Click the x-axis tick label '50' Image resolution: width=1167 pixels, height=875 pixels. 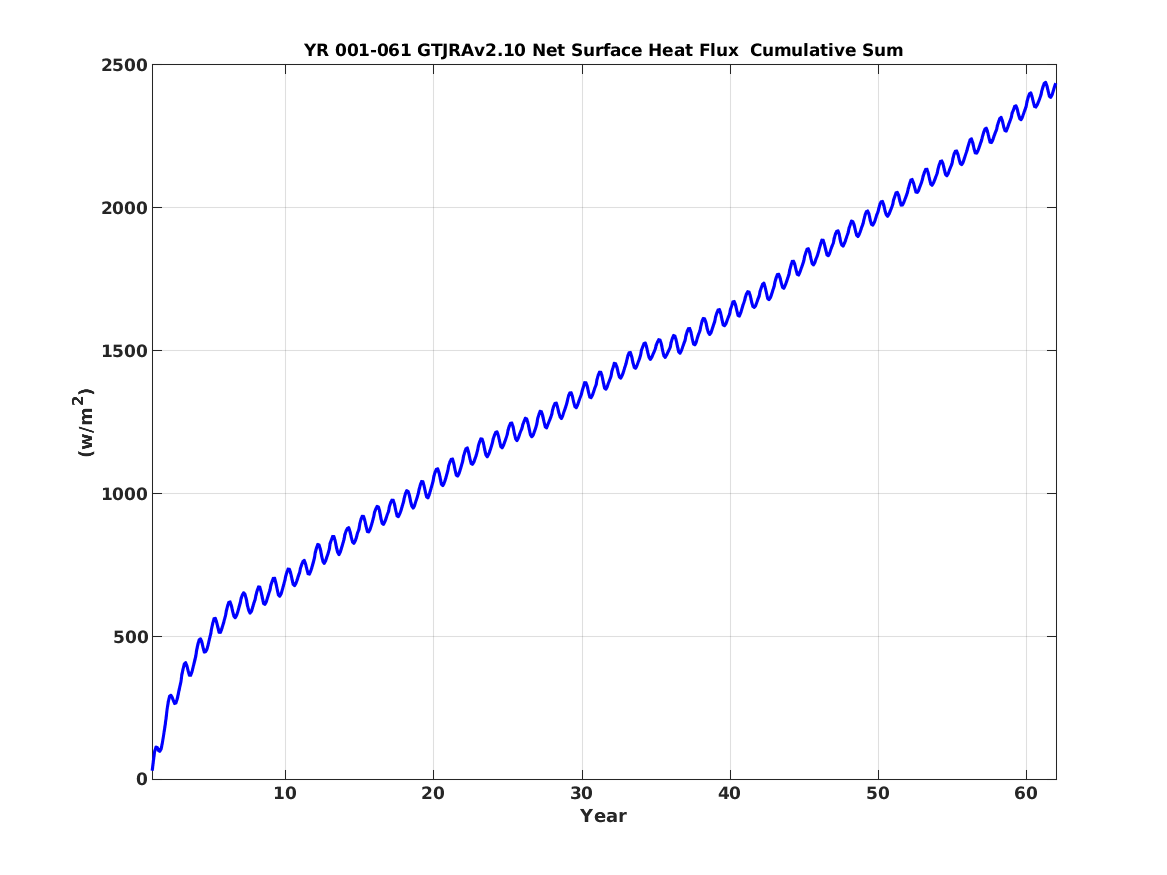877,794
